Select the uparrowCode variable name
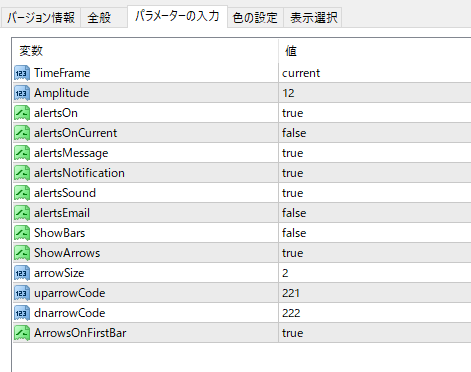The height and width of the screenshot is (372, 471). [70, 293]
